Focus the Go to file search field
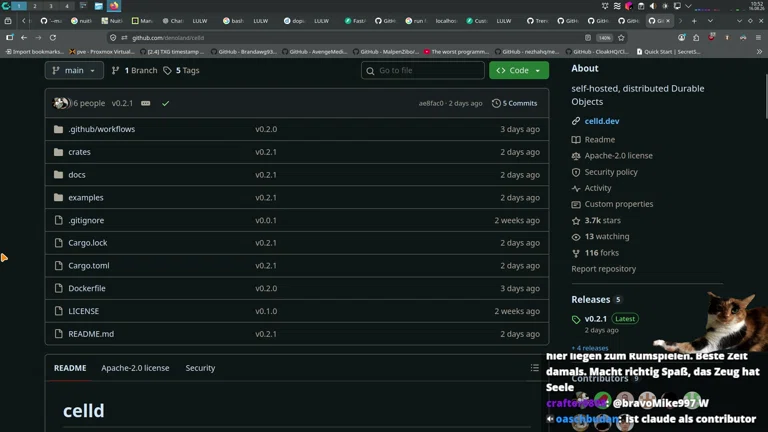Viewport: 768px width, 432px height. [x=423, y=71]
